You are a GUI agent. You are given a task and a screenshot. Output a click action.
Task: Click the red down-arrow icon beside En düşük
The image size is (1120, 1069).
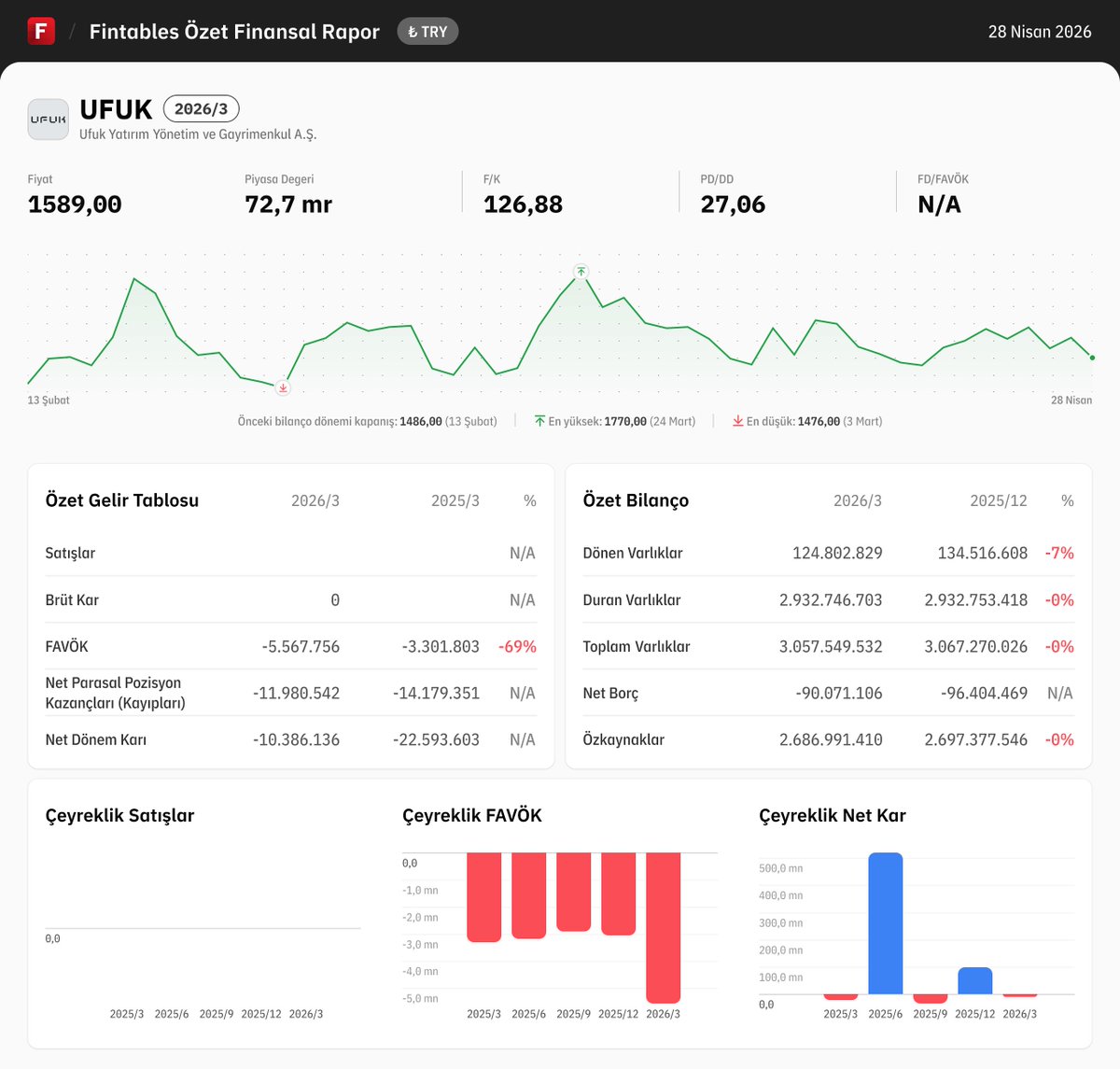[737, 421]
